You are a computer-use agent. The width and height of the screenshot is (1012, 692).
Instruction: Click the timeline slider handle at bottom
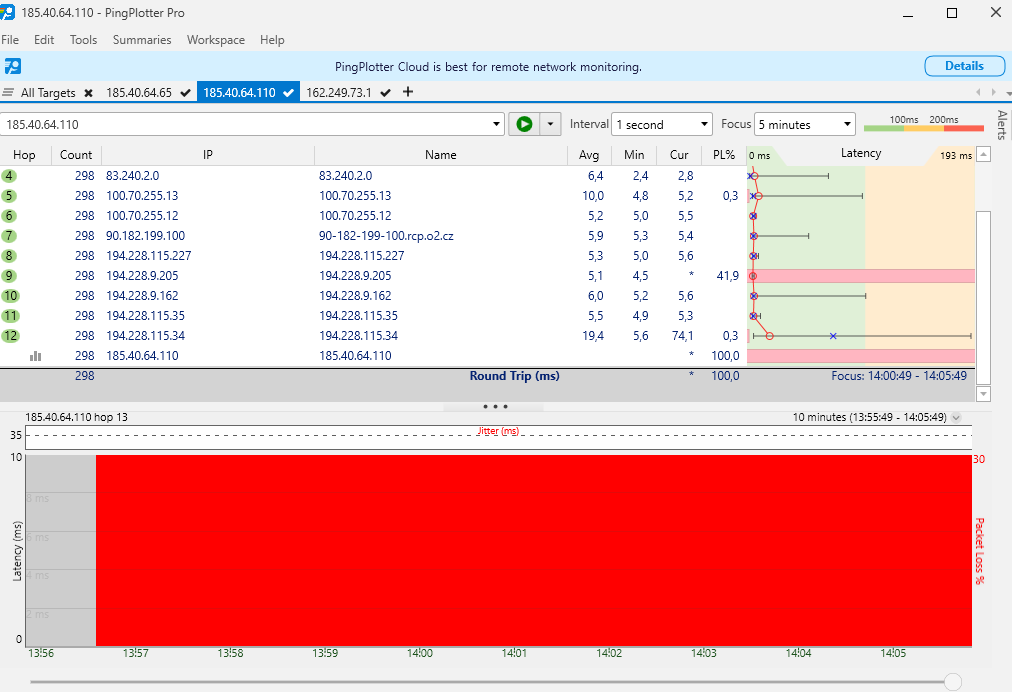(953, 682)
